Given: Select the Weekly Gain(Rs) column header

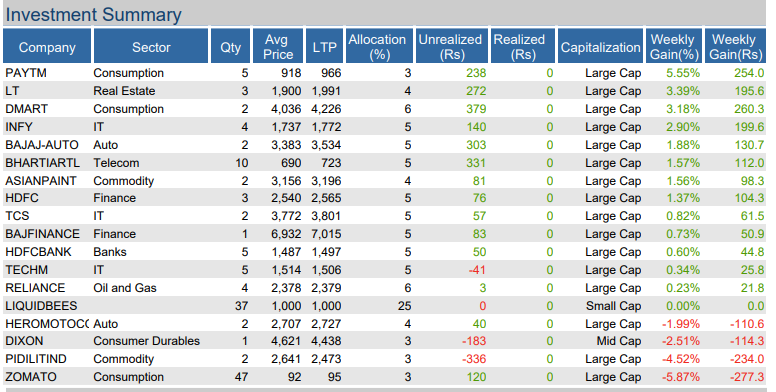Looking at the screenshot, I should pyautogui.click(x=735, y=46).
